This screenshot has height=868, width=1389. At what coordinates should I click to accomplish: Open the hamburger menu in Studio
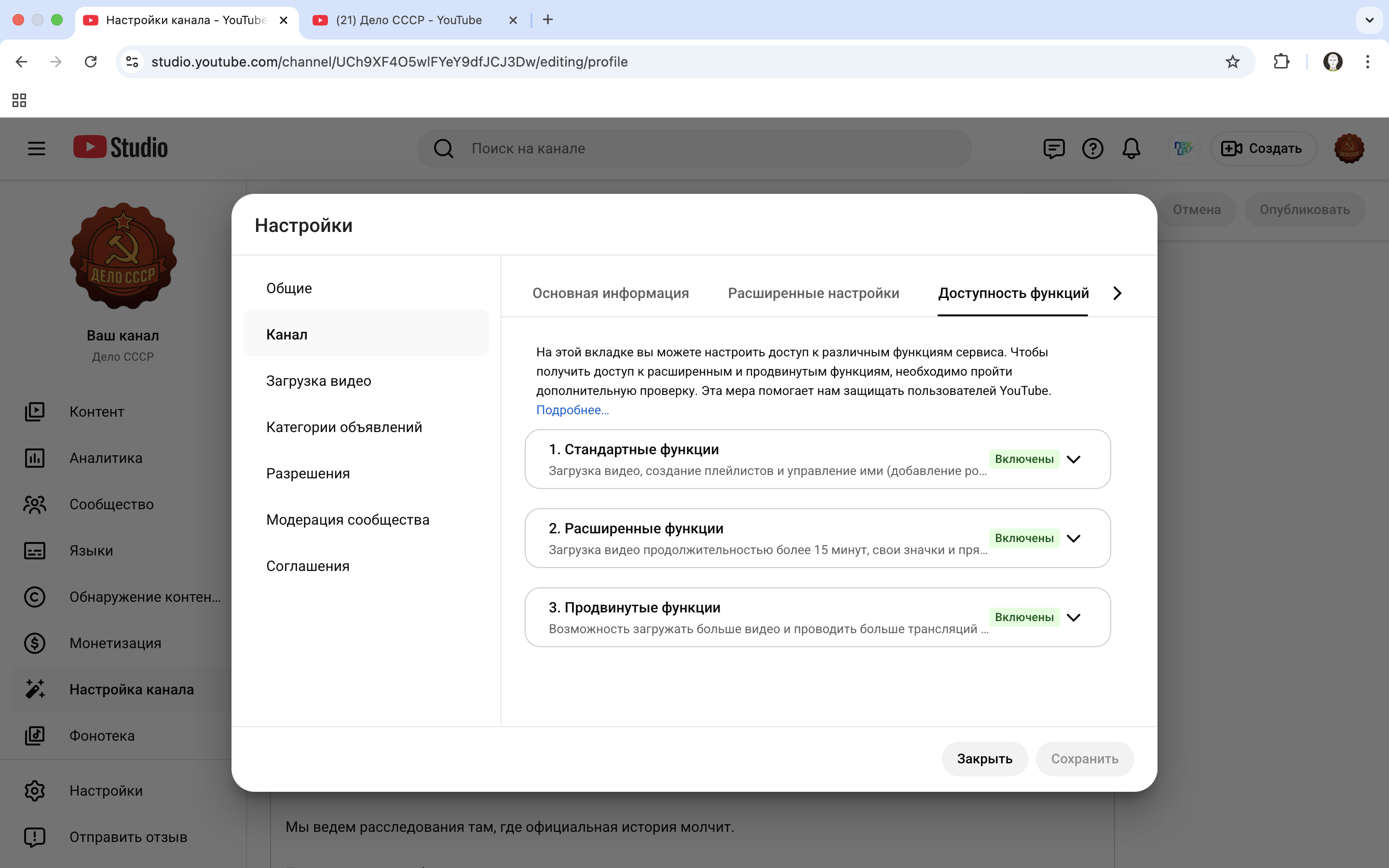[x=37, y=149]
